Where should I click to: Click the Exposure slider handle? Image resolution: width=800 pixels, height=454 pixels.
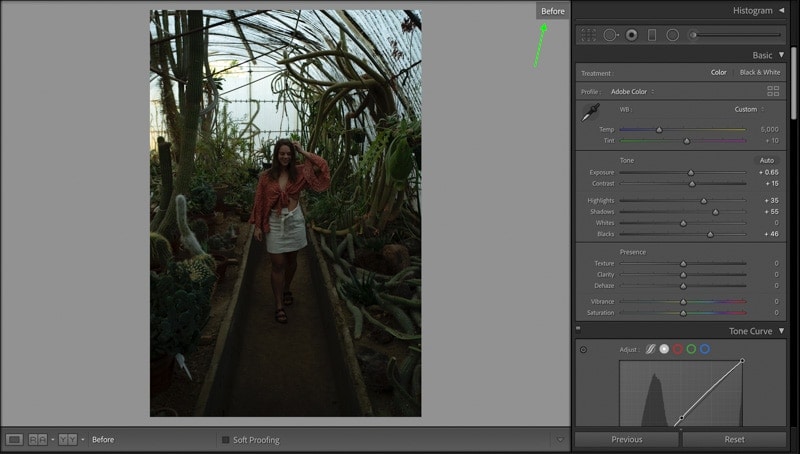pos(691,173)
